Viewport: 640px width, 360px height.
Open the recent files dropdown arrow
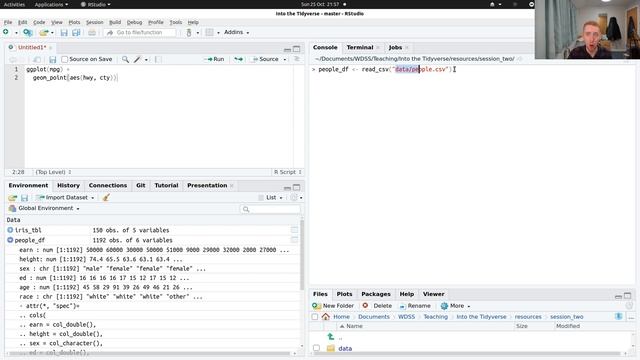coord(52,33)
